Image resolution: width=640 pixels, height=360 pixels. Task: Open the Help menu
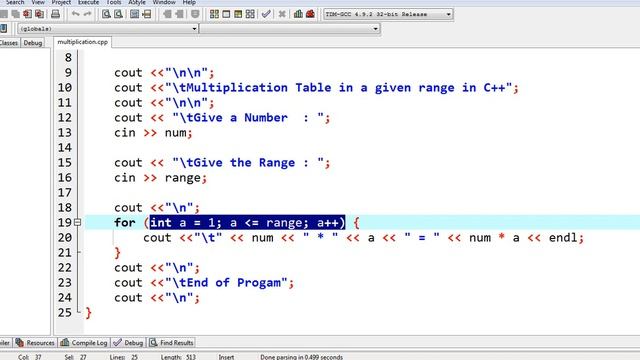pyautogui.click(x=189, y=2)
